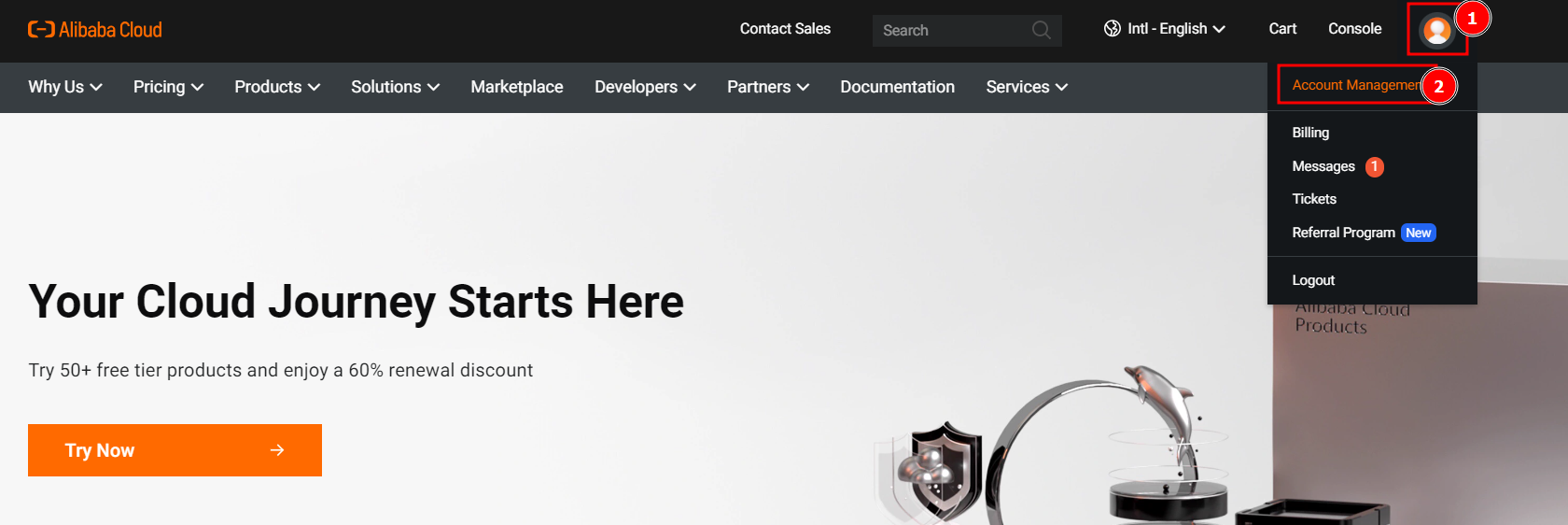Expand the Why Us dropdown
1568x525 pixels.
tap(64, 87)
